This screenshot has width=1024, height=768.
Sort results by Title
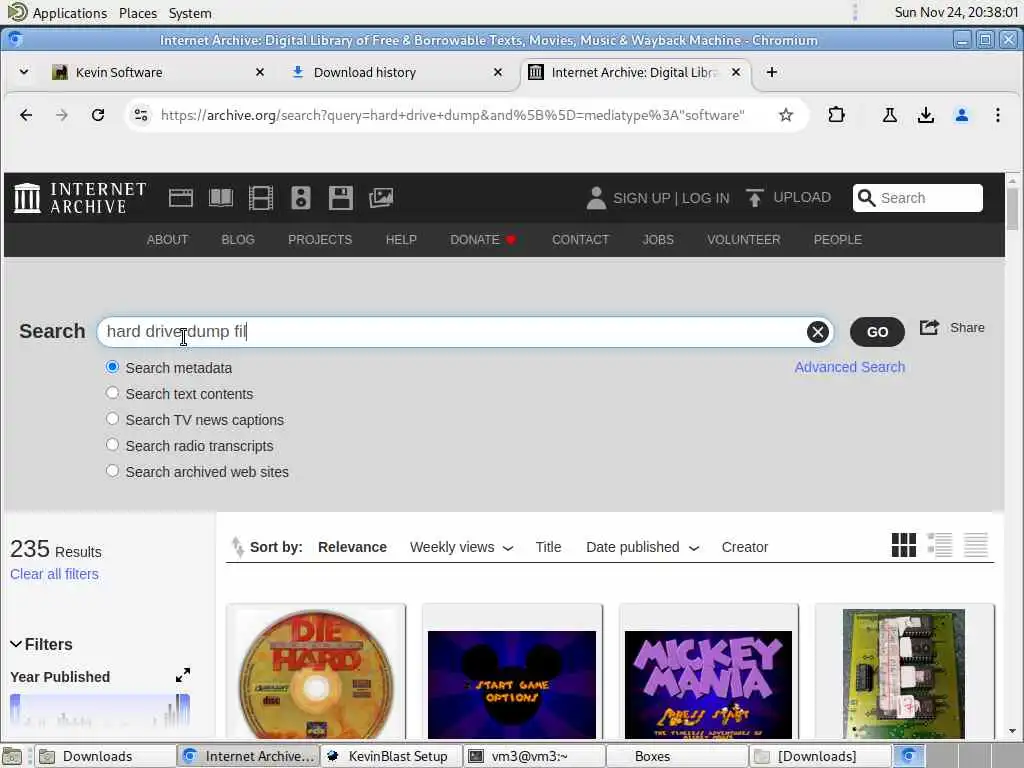(548, 547)
